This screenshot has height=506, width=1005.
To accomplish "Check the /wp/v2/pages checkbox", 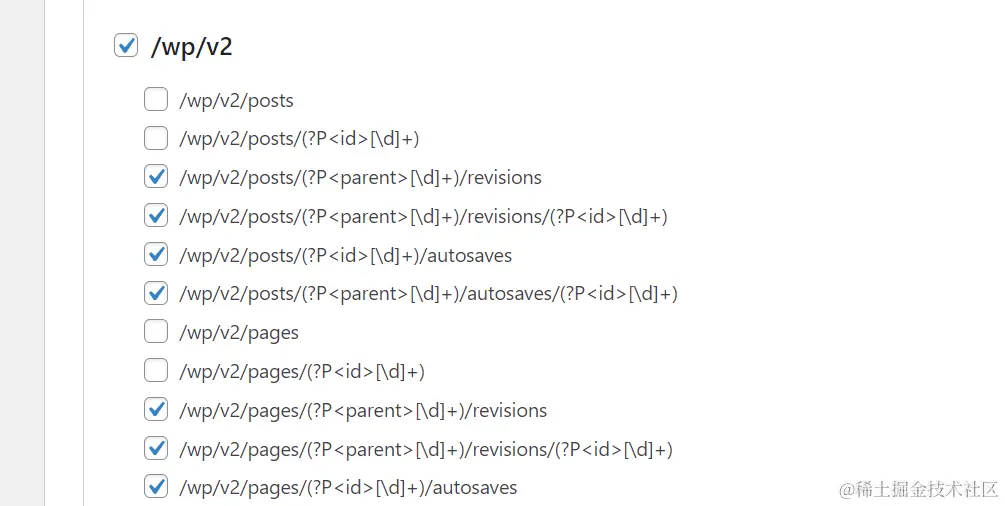I will coord(156,332).
